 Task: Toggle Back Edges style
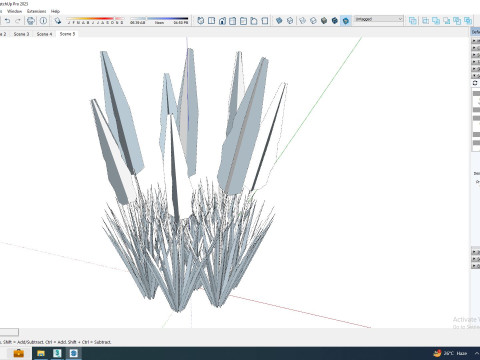290,21
